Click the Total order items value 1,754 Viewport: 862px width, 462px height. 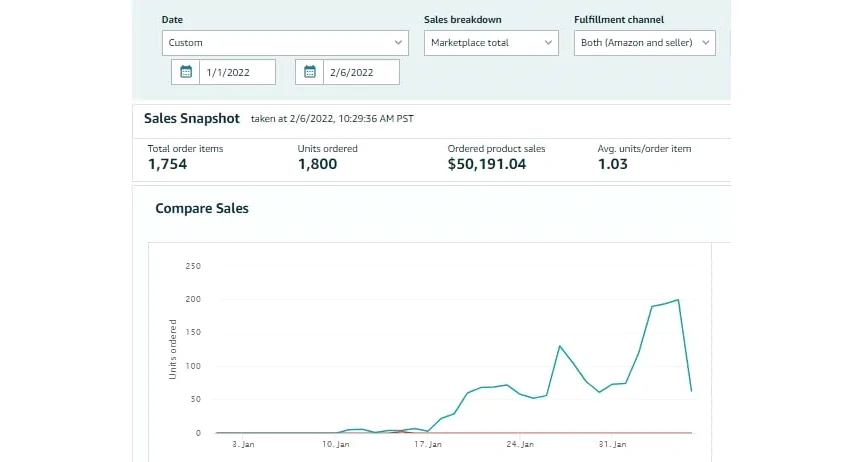click(x=168, y=164)
